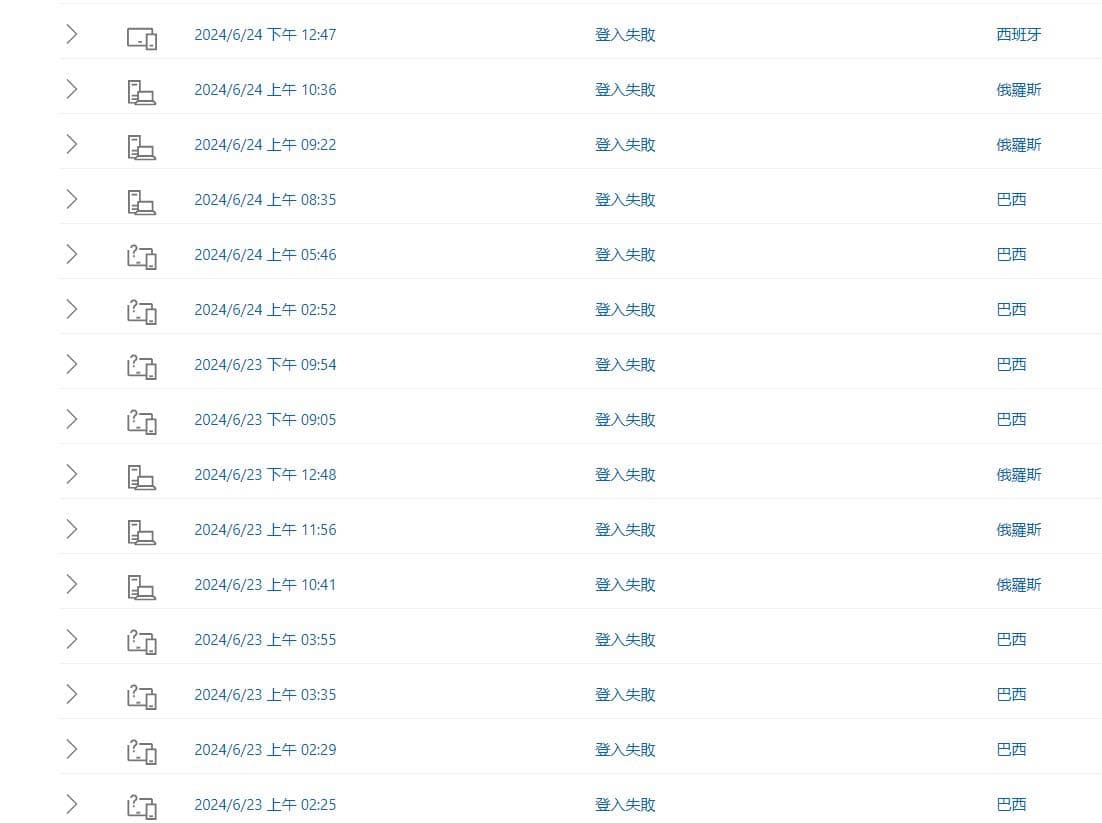Viewport: 1102px width, 823px height.
Task: Open the 2024/6/24 上午 10:36 timestamp link
Action: 265,90
